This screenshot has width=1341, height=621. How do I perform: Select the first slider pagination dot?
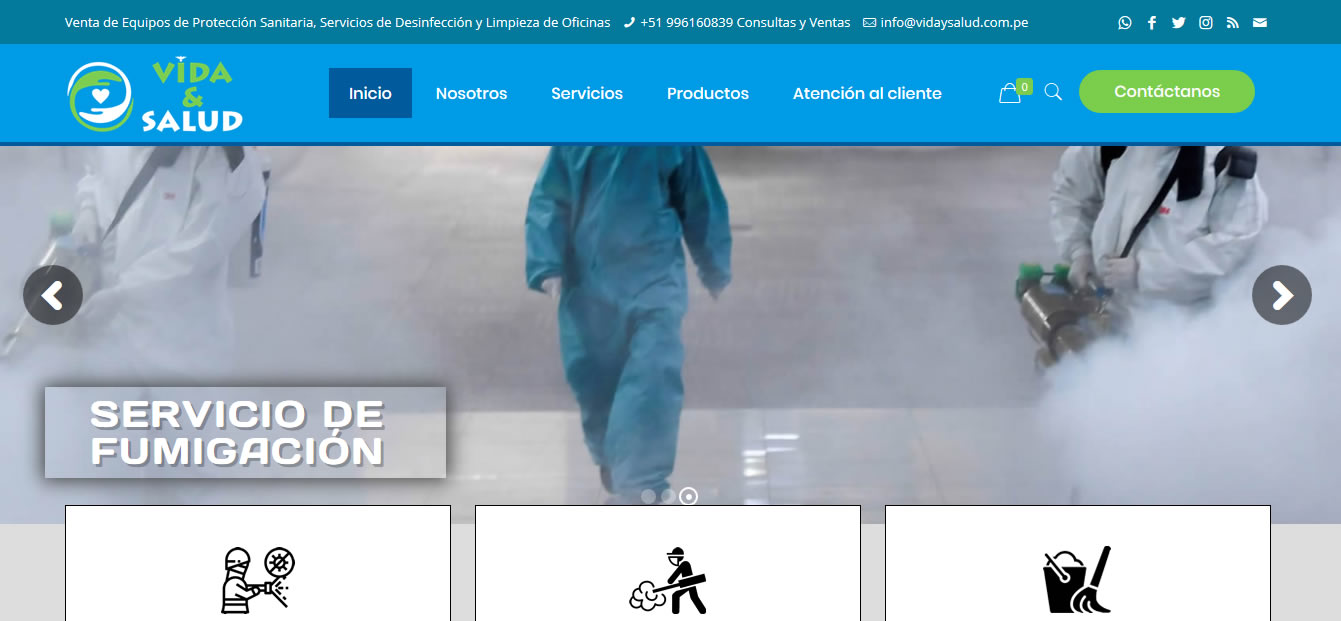[648, 496]
